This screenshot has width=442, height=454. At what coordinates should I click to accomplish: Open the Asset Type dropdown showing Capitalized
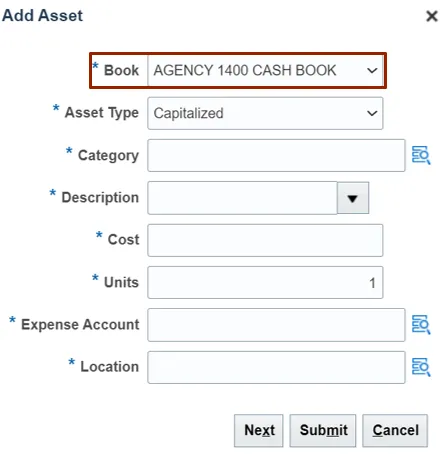(265, 113)
